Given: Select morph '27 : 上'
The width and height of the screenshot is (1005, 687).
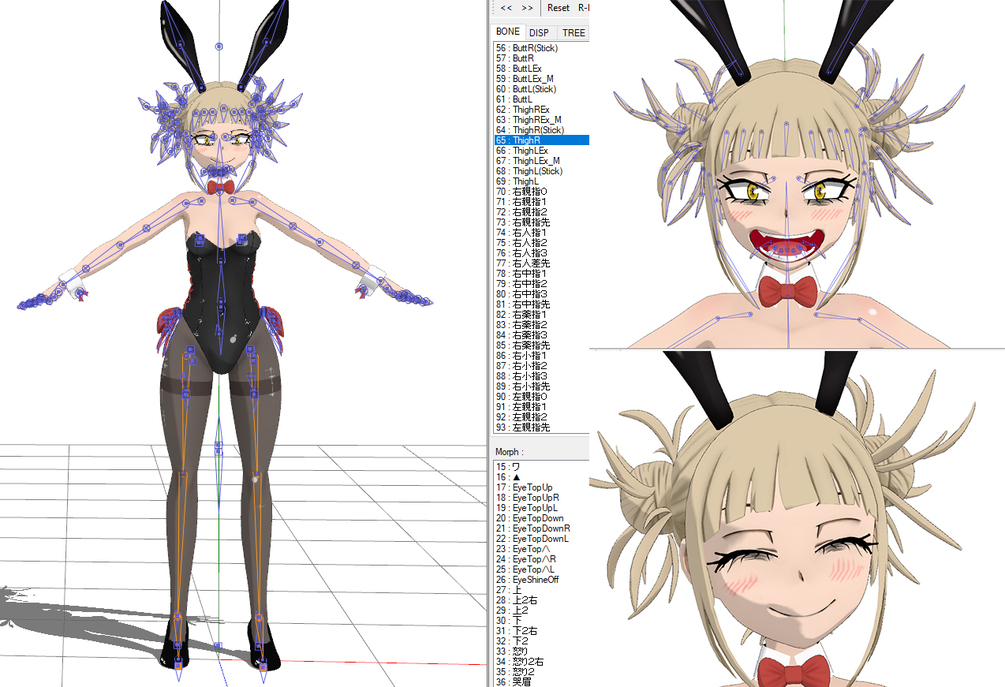Looking at the screenshot, I should (542, 590).
